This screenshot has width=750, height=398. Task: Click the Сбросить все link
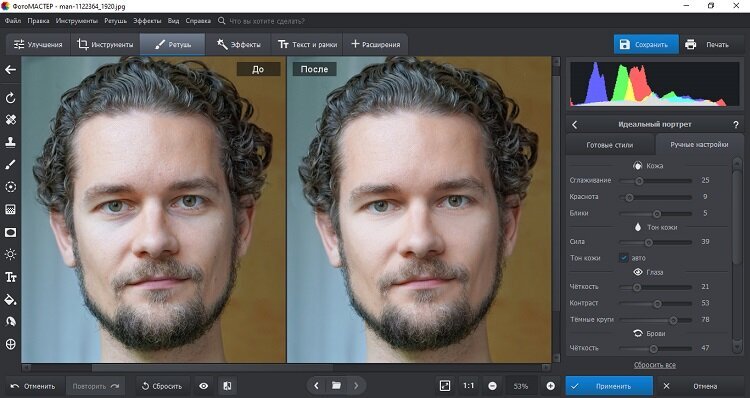pos(655,365)
